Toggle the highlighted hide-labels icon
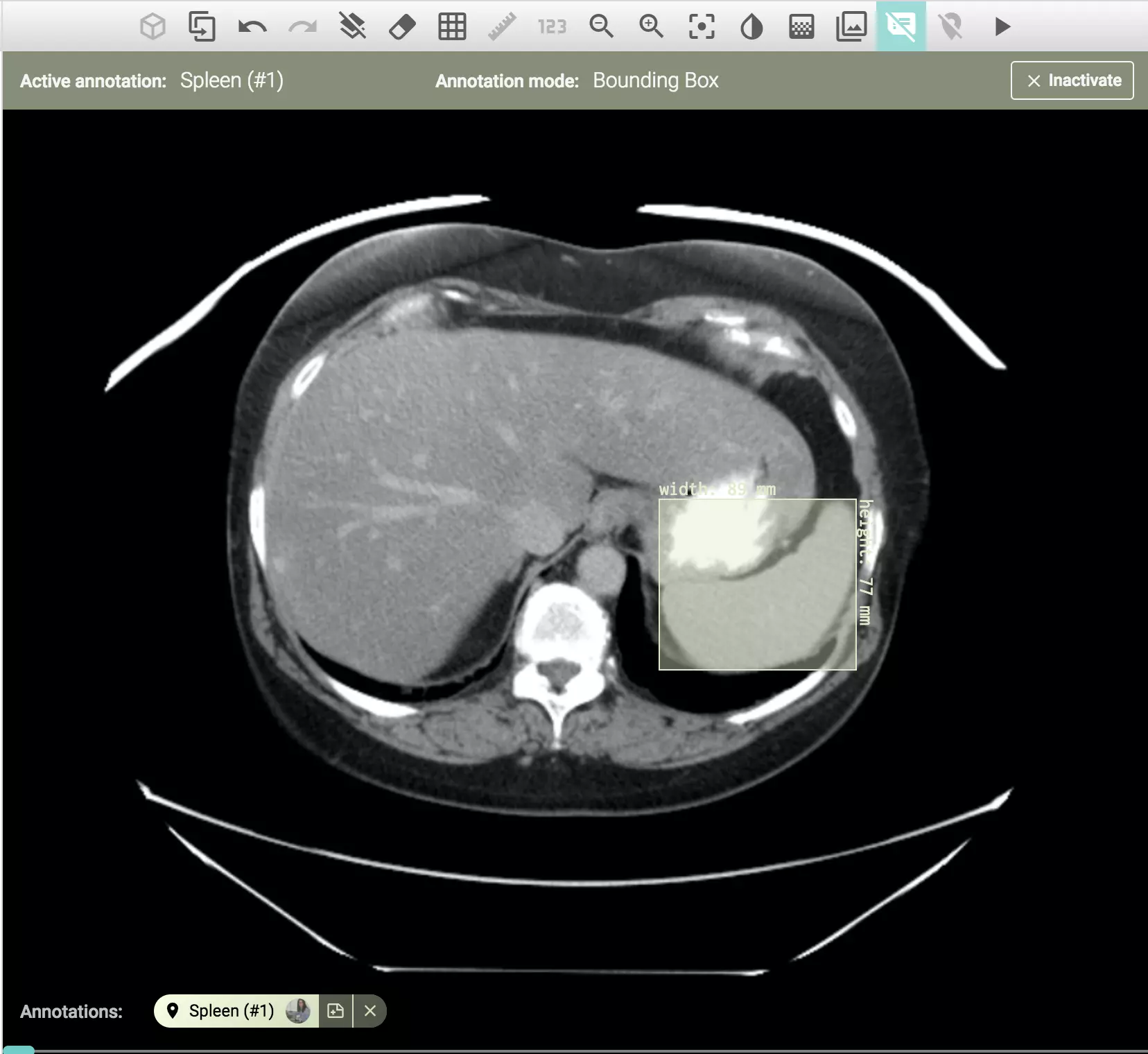 coord(901,27)
